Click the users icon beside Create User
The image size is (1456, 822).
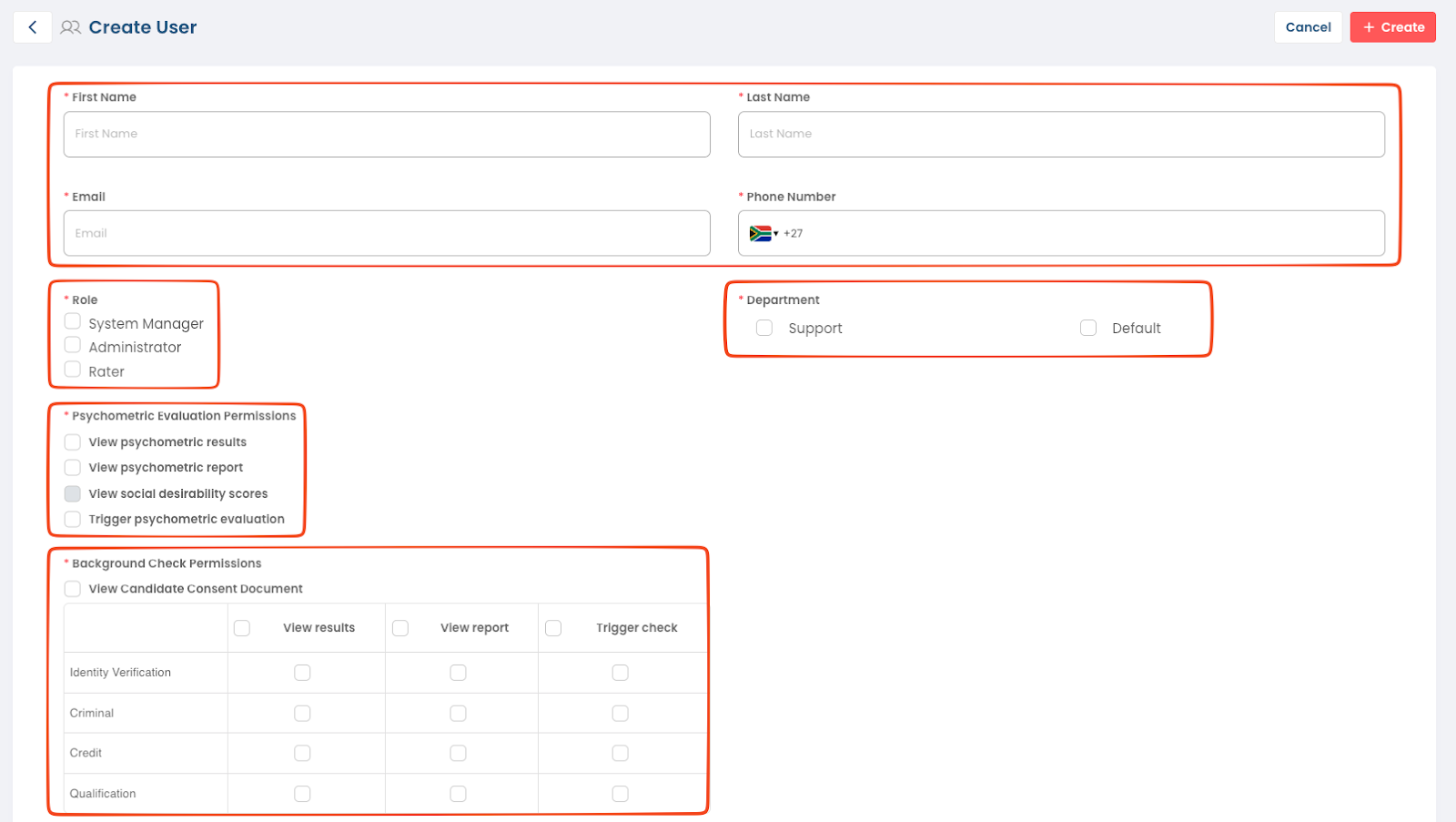[70, 27]
